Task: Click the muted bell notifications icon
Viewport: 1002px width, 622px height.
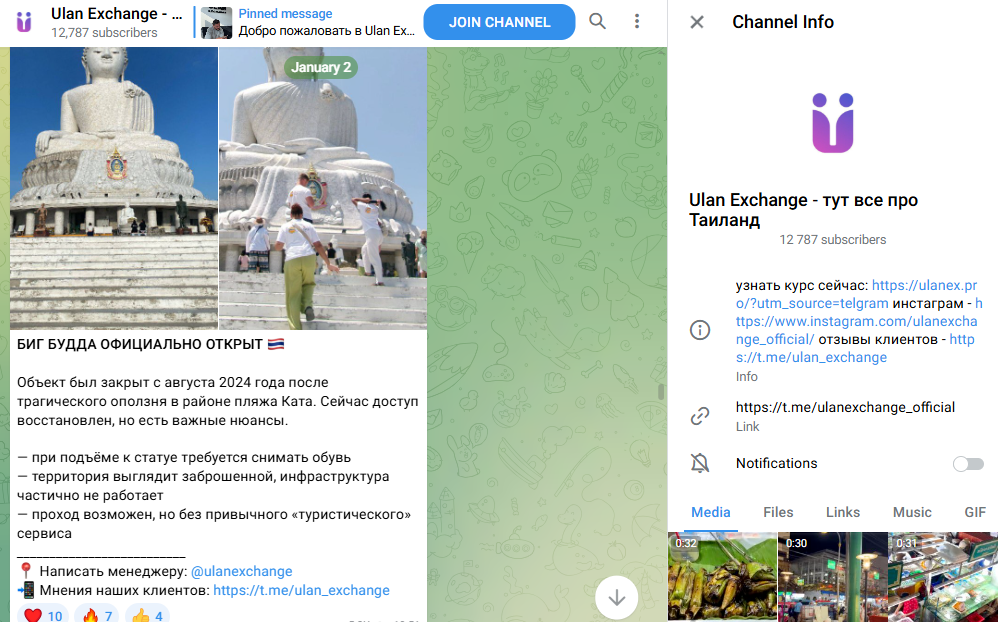Action: [x=700, y=463]
